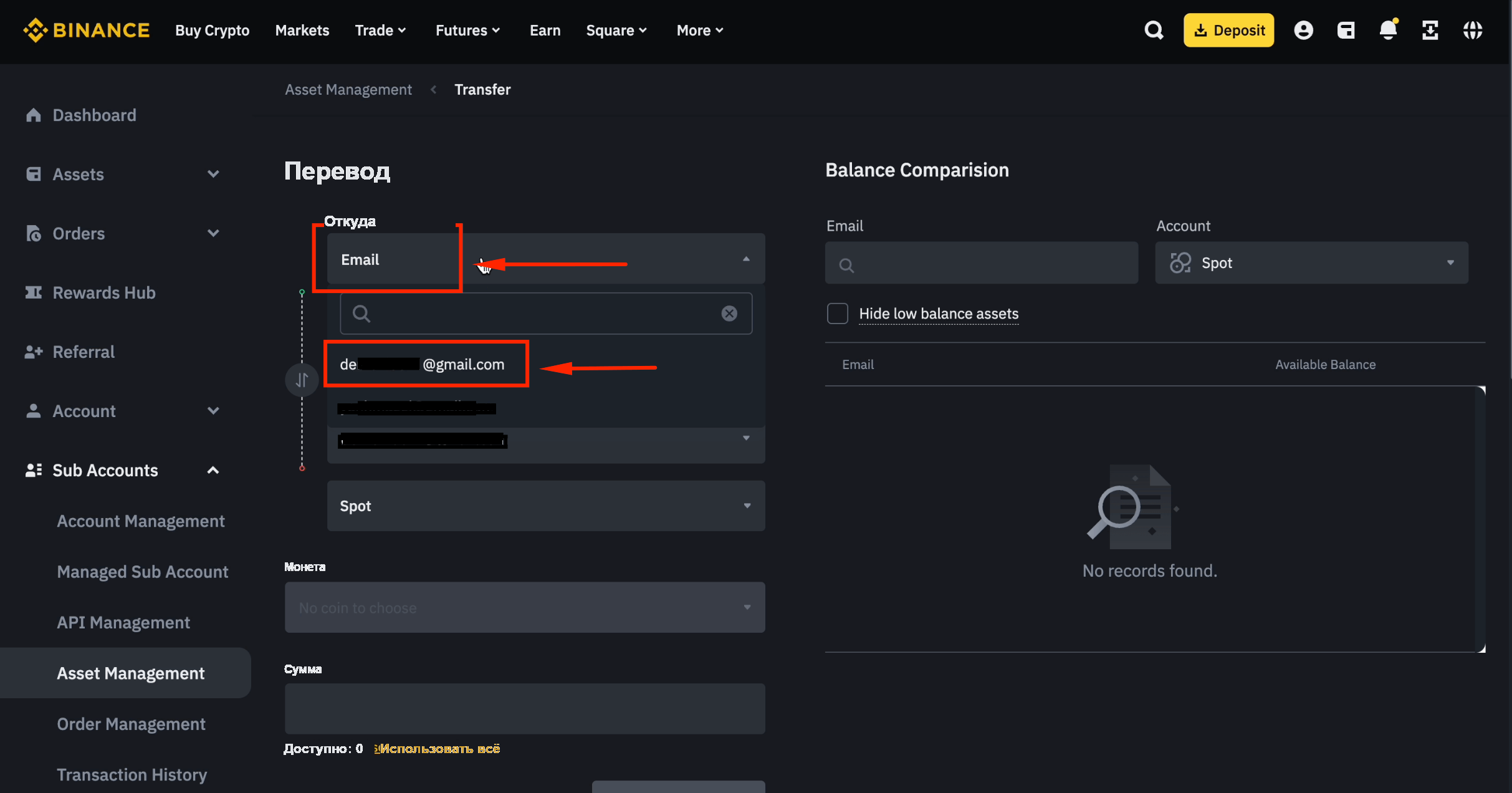Select the gmail.com email option
1512x793 pixels.
(x=423, y=364)
